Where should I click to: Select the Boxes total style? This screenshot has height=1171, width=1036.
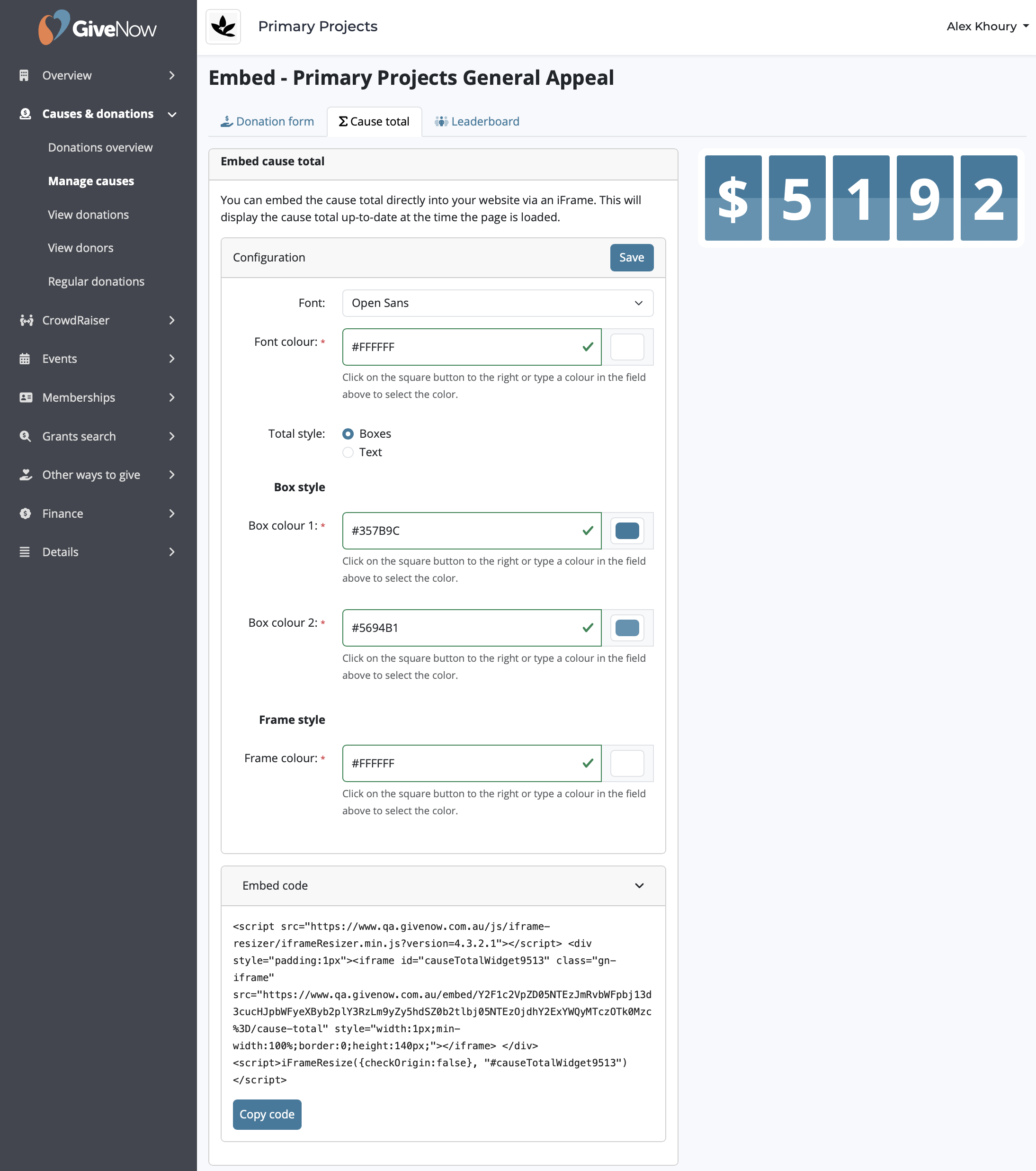click(x=348, y=434)
